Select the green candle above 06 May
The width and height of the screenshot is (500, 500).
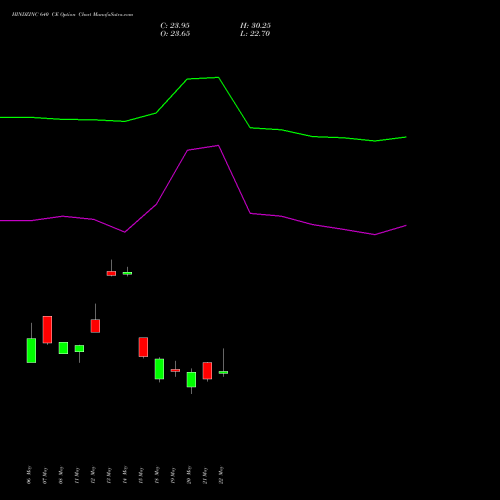click(31, 350)
